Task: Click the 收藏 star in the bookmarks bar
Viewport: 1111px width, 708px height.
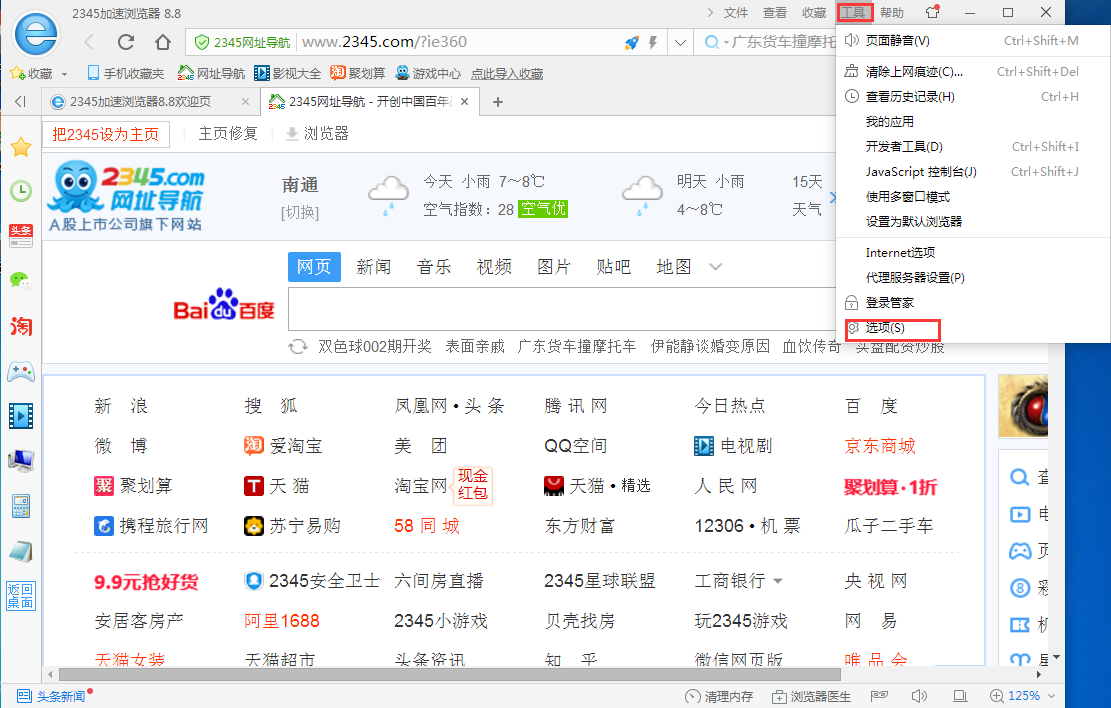Action: tap(18, 73)
